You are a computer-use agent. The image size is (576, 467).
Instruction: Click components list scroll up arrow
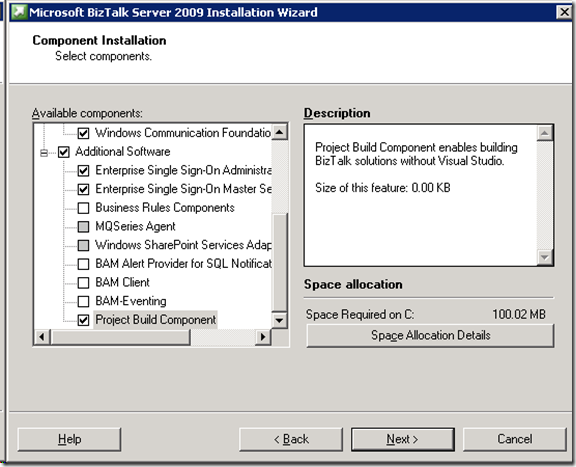point(280,132)
